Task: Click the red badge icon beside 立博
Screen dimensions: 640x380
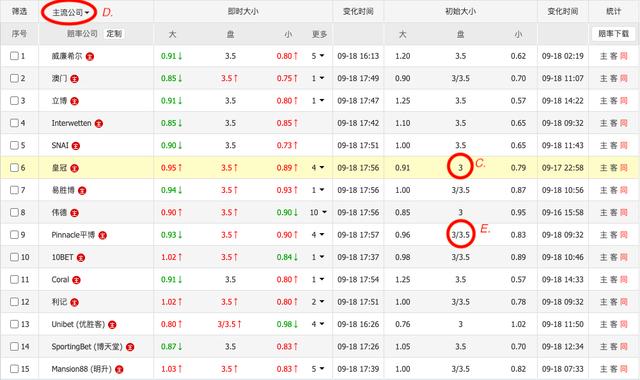Action: [x=74, y=101]
